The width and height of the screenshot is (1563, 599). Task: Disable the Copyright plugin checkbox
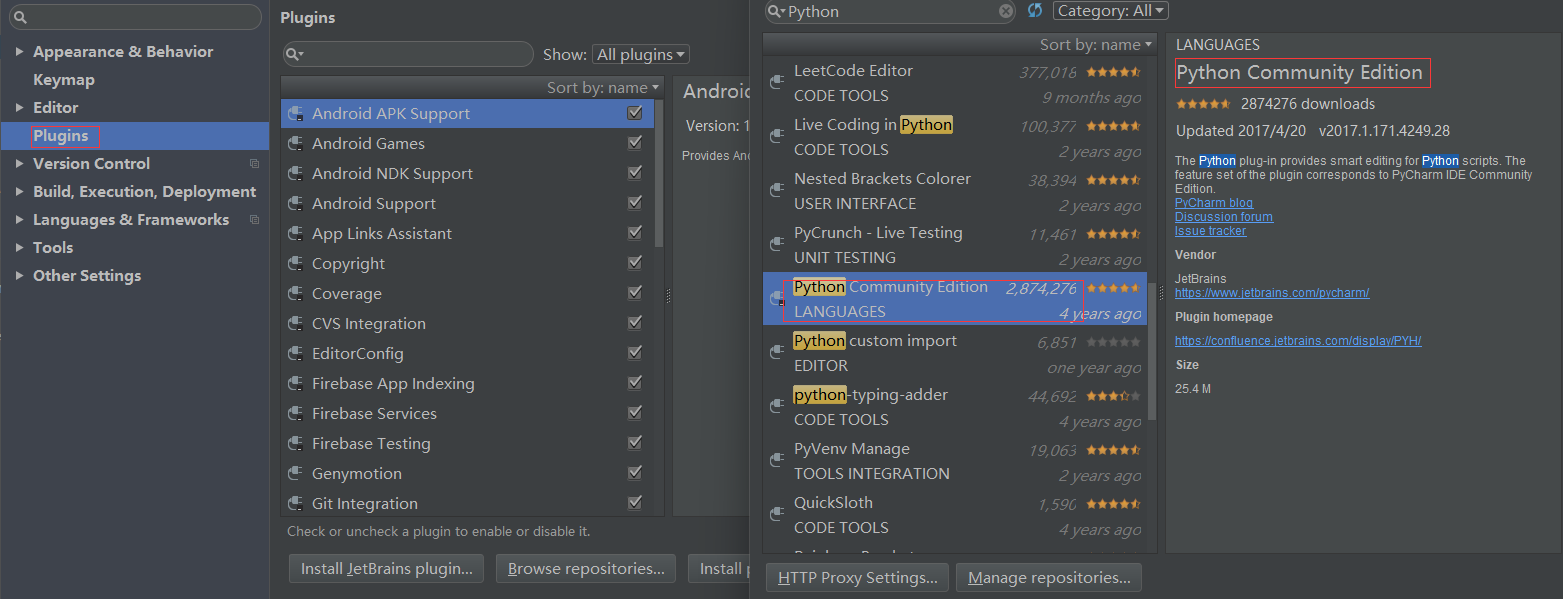point(634,263)
